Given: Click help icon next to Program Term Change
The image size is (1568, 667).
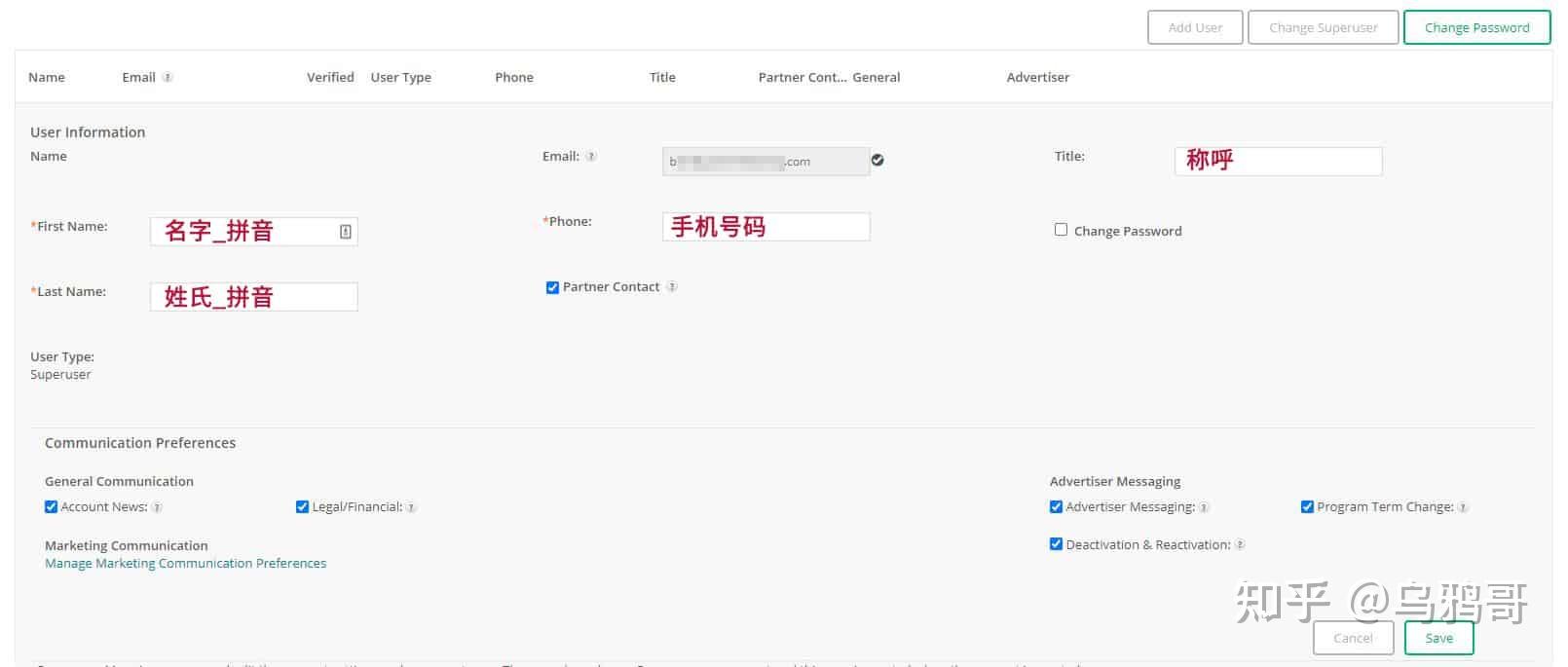Looking at the screenshot, I should click(1463, 507).
